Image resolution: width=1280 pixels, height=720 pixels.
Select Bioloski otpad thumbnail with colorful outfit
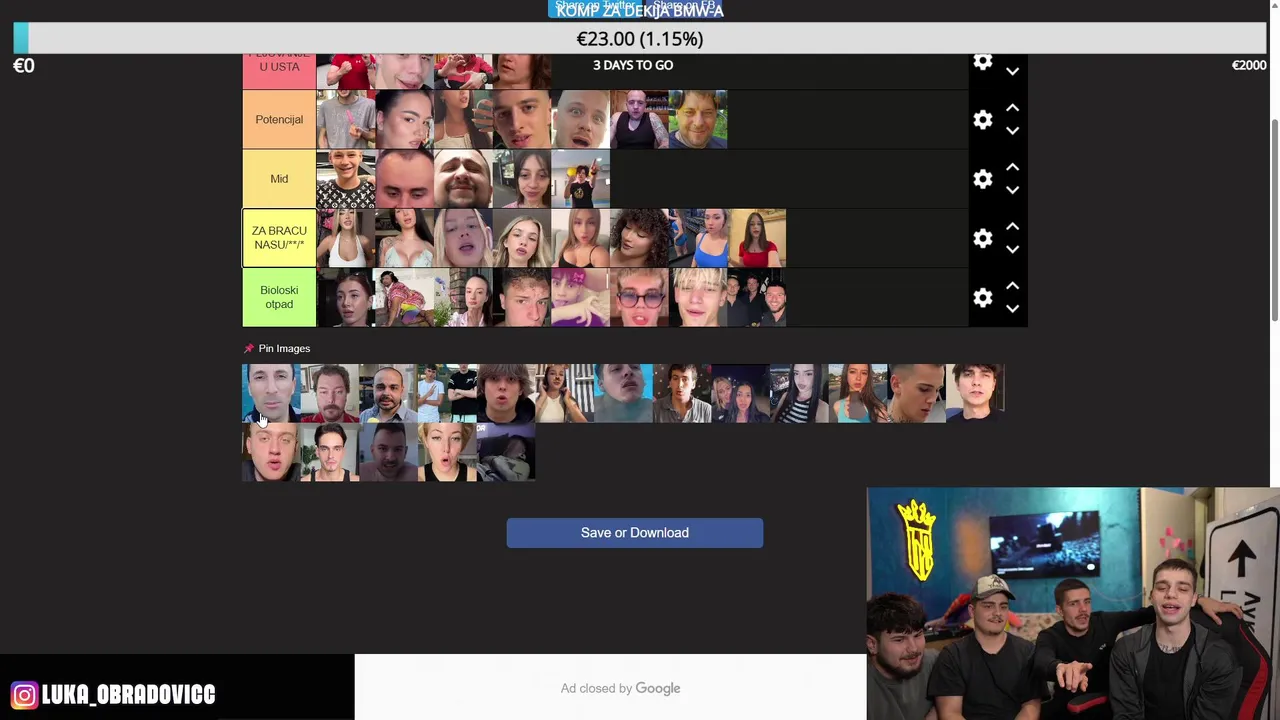(404, 297)
